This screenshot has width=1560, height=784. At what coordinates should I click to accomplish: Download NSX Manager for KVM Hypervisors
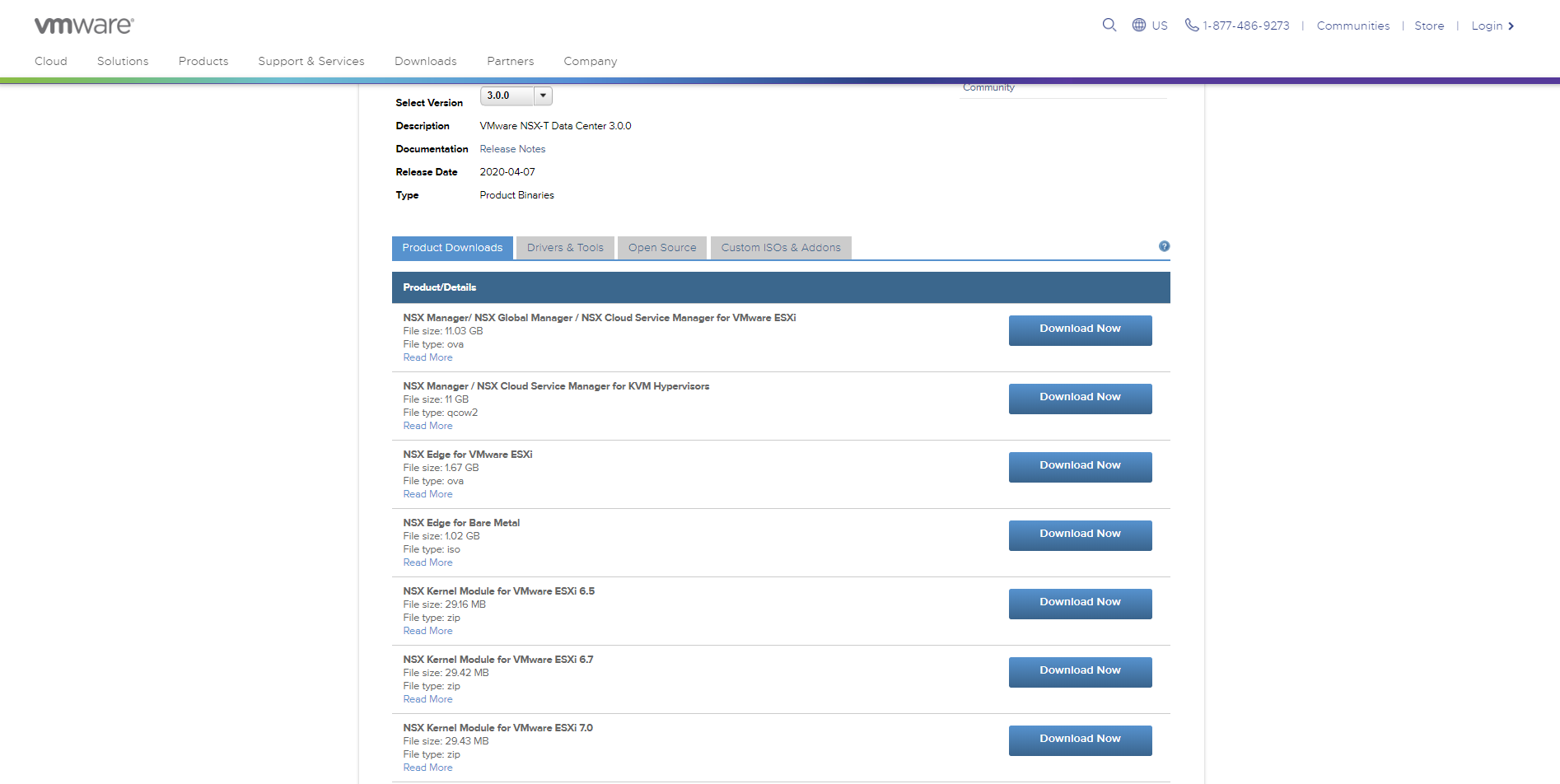pyautogui.click(x=1081, y=399)
